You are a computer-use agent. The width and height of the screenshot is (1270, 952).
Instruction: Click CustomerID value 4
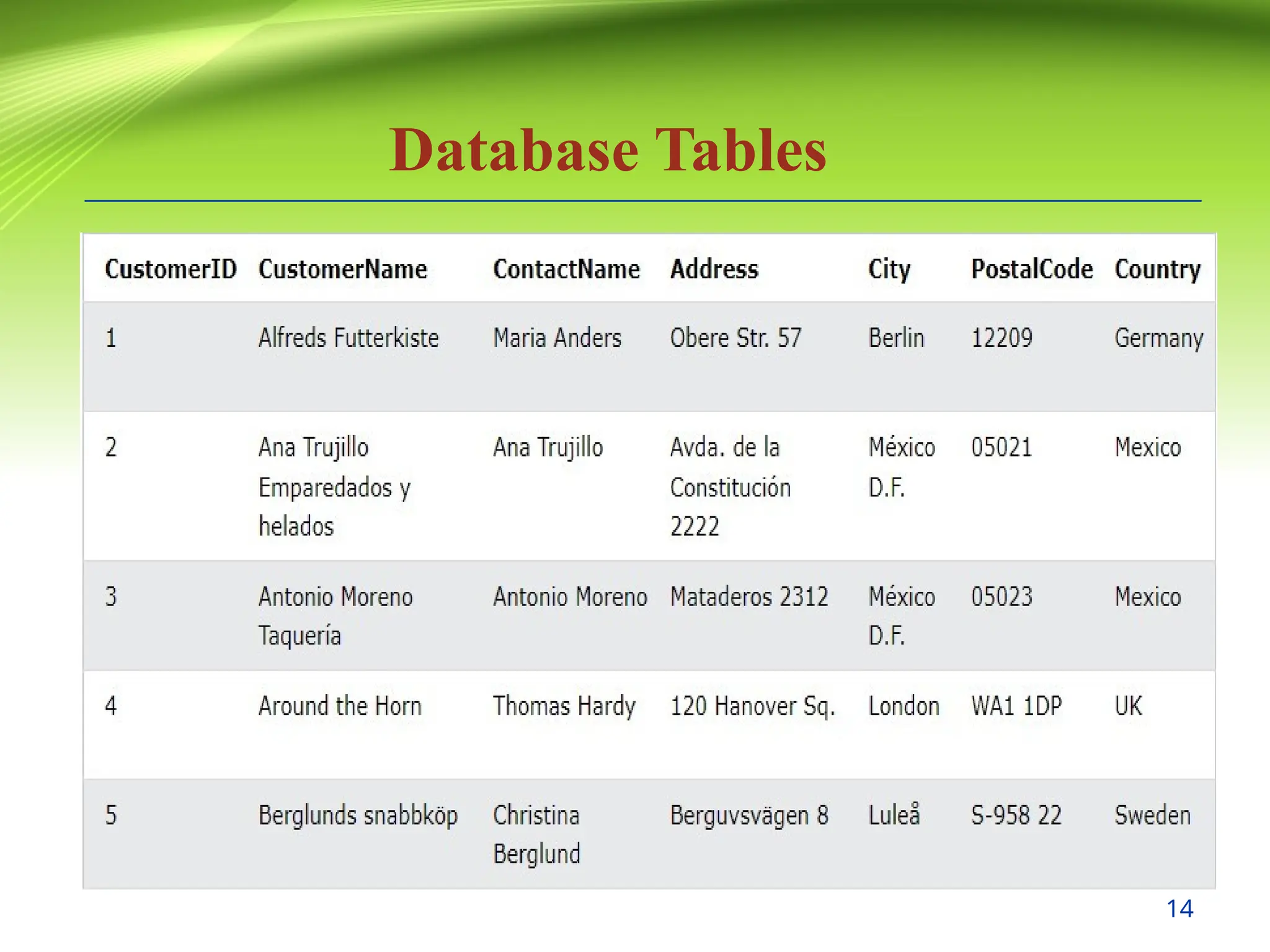pos(110,706)
